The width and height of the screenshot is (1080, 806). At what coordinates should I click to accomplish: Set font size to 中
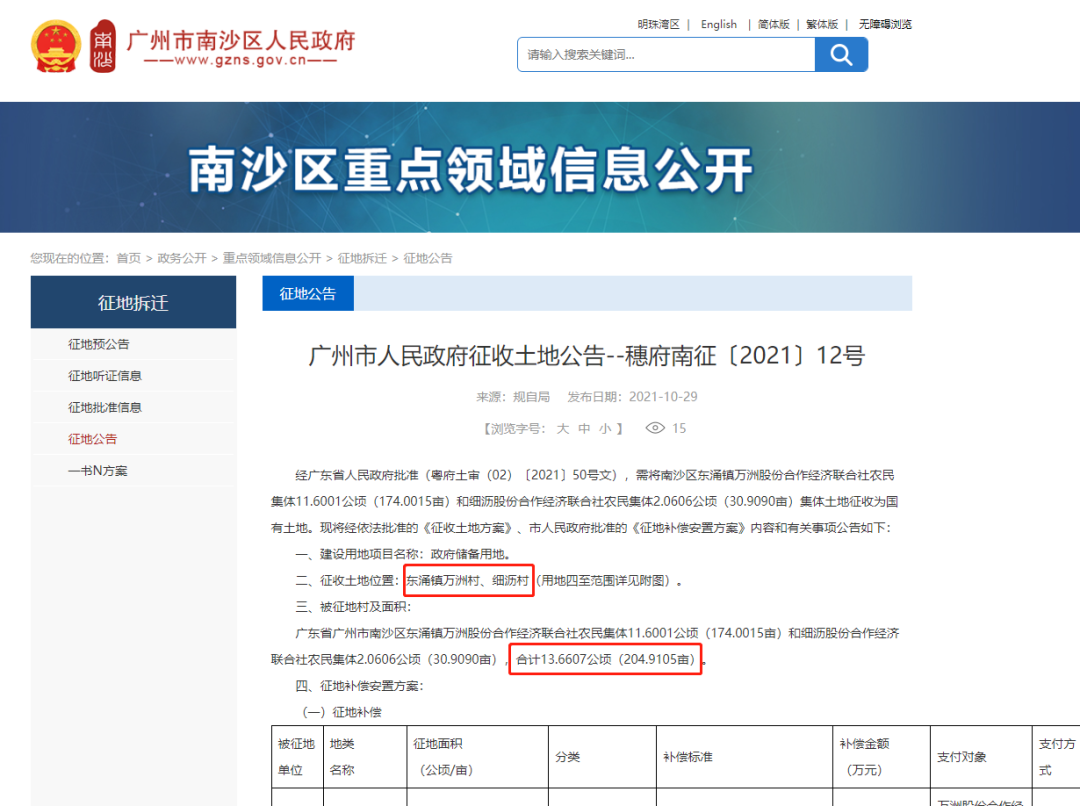point(584,428)
